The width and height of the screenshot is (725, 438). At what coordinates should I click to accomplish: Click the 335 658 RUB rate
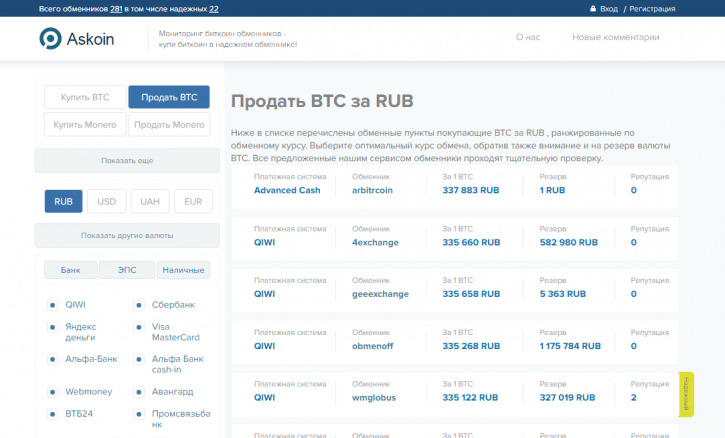pyautogui.click(x=471, y=294)
